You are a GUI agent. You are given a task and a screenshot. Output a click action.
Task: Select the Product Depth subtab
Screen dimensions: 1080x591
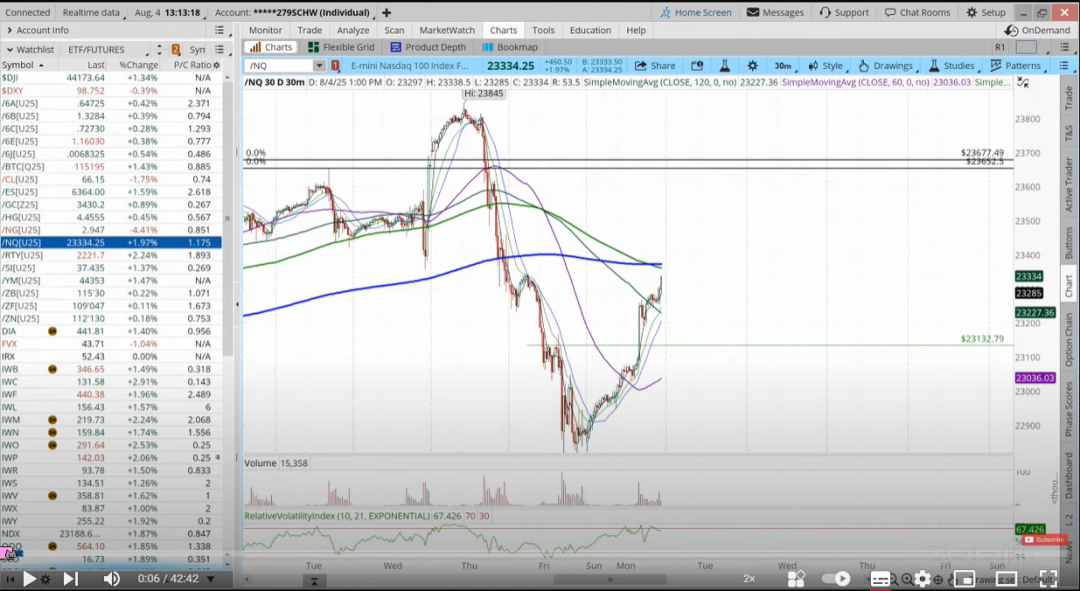coord(428,47)
